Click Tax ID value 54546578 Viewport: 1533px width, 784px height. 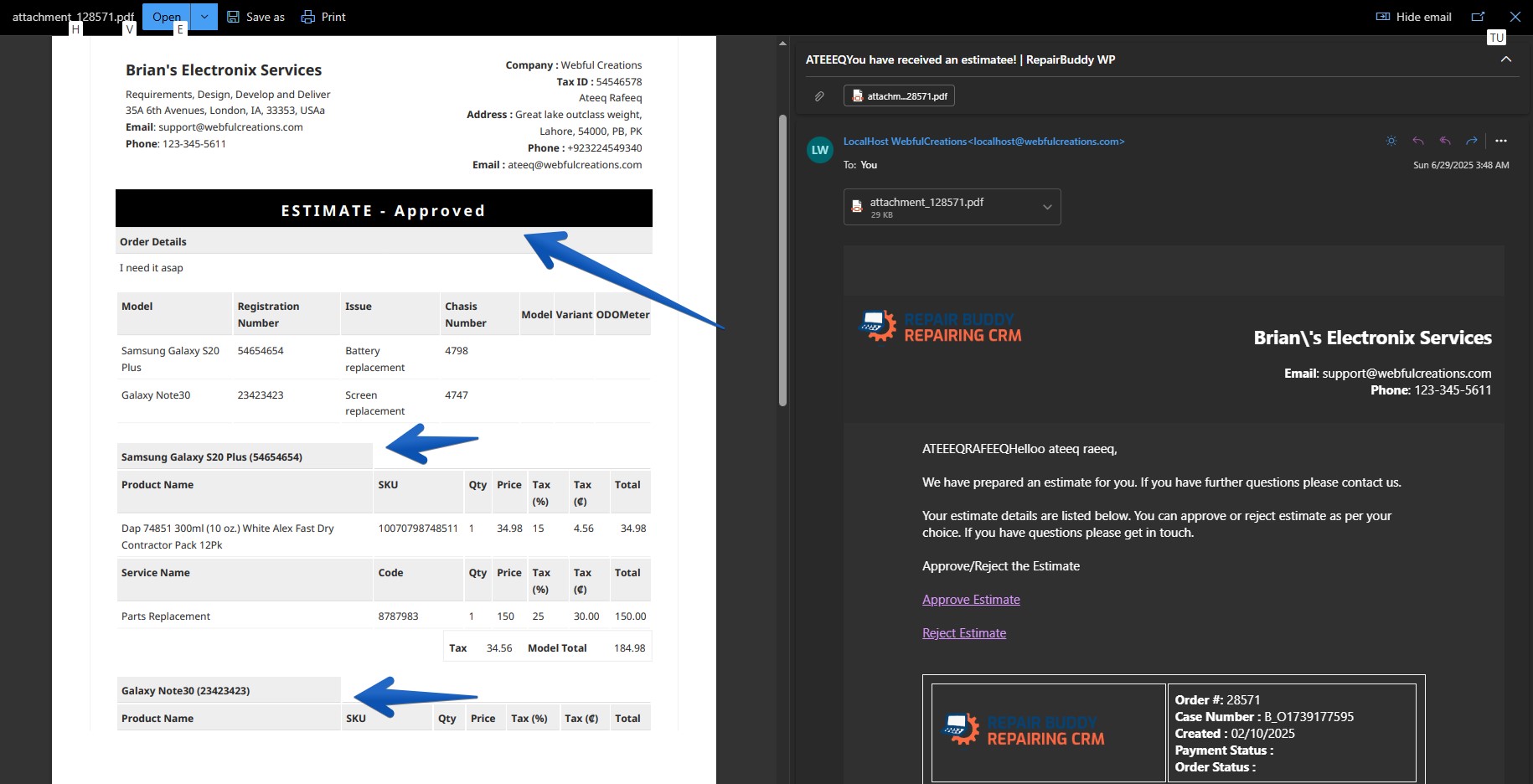619,82
